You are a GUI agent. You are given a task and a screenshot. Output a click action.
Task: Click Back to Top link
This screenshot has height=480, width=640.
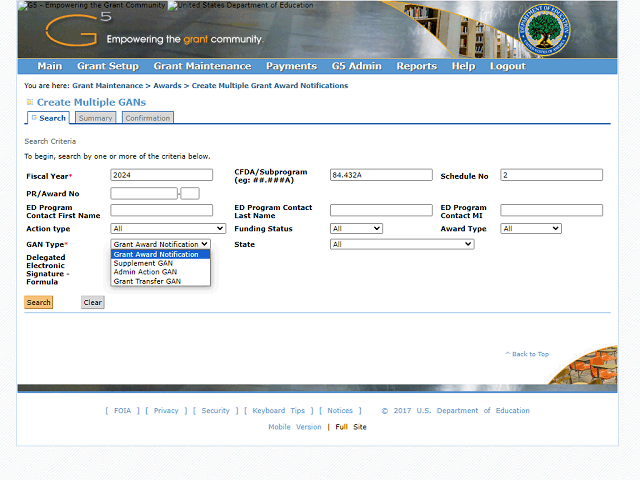click(527, 354)
